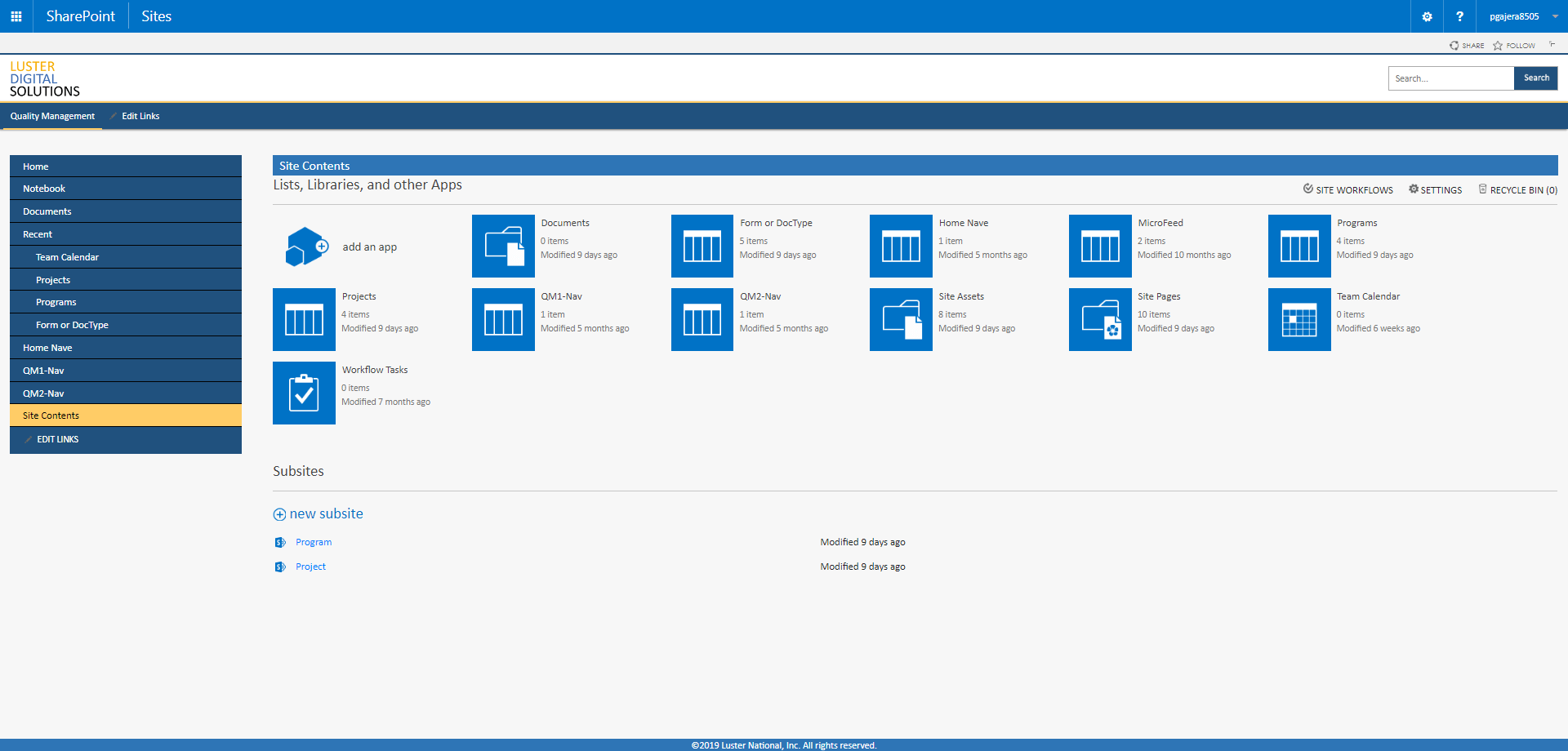Open the Form or DocType list tile
This screenshot has height=751, width=1568.
tap(702, 247)
